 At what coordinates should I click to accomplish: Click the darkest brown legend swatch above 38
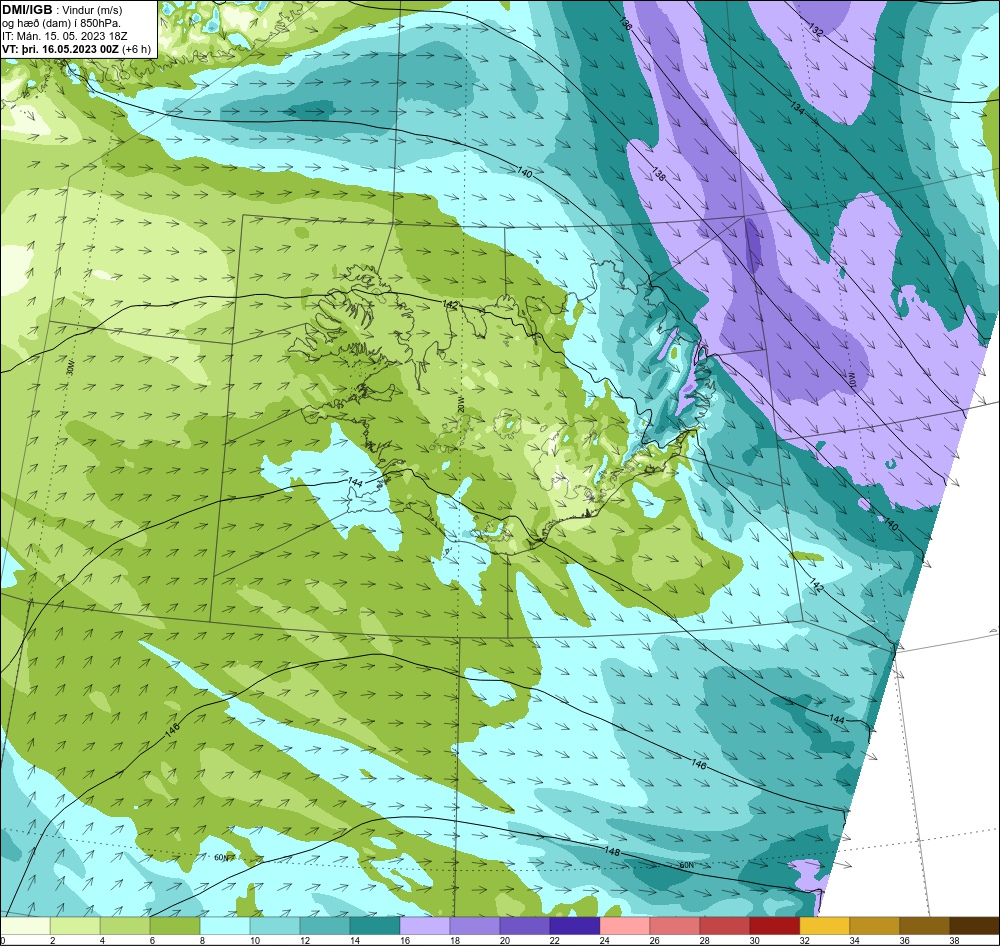click(974, 926)
